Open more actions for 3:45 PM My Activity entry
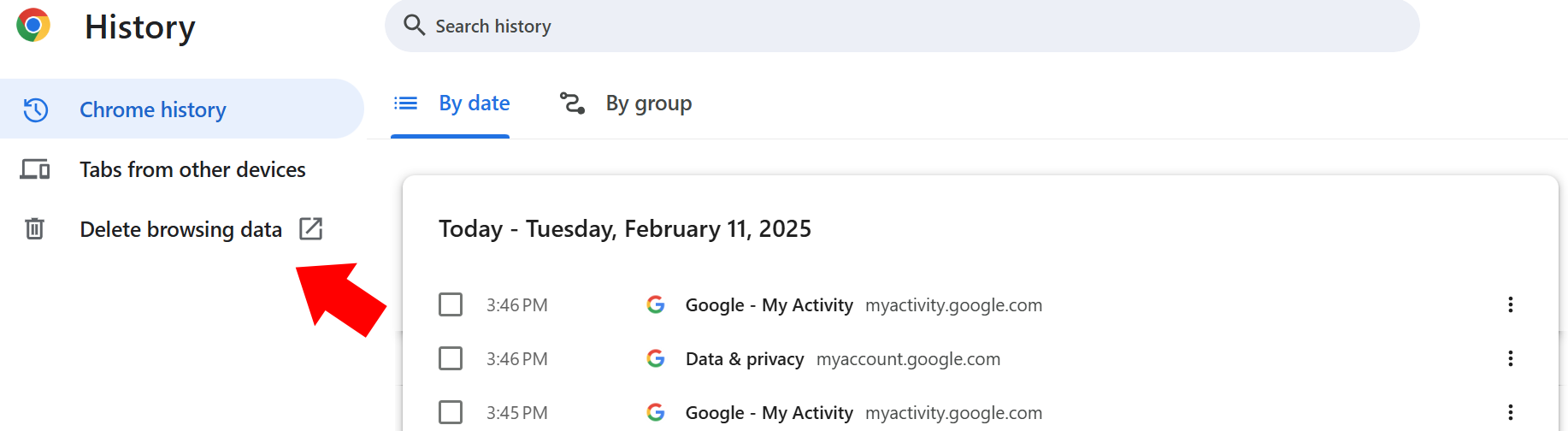1568x431 pixels. pyautogui.click(x=1511, y=412)
